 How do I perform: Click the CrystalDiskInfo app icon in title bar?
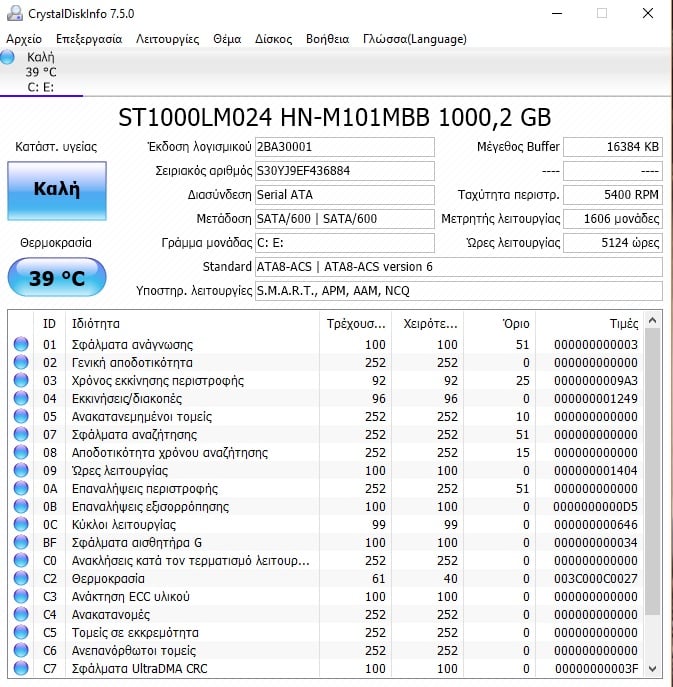(14, 14)
